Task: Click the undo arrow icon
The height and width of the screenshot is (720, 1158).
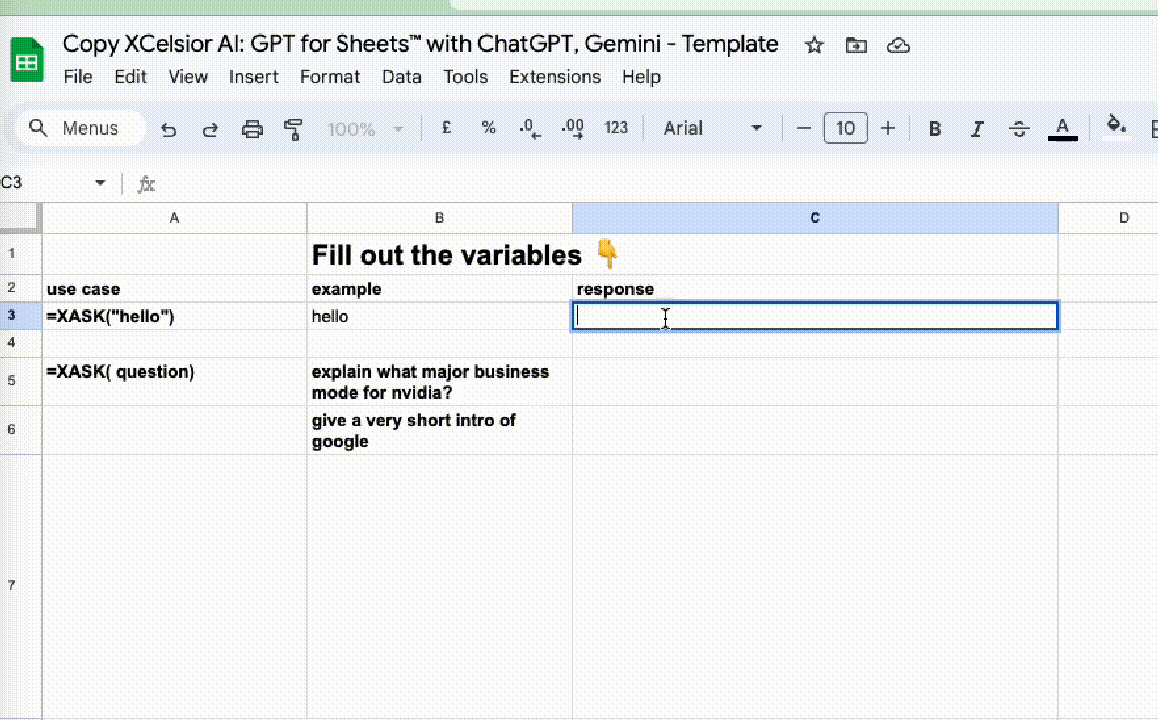Action: coord(169,129)
